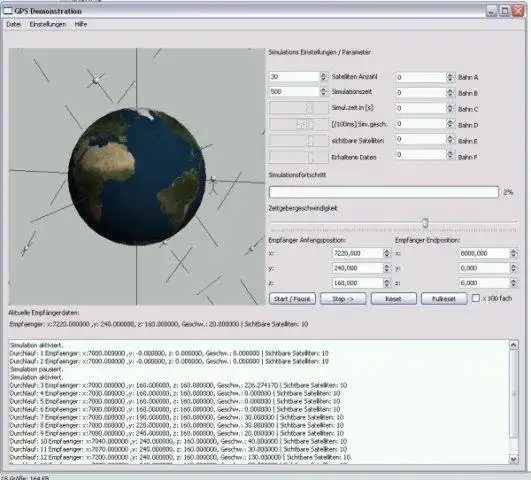Image resolution: width=531 pixels, height=480 pixels.
Task: Click the Start / Pause button
Action: [x=292, y=299]
